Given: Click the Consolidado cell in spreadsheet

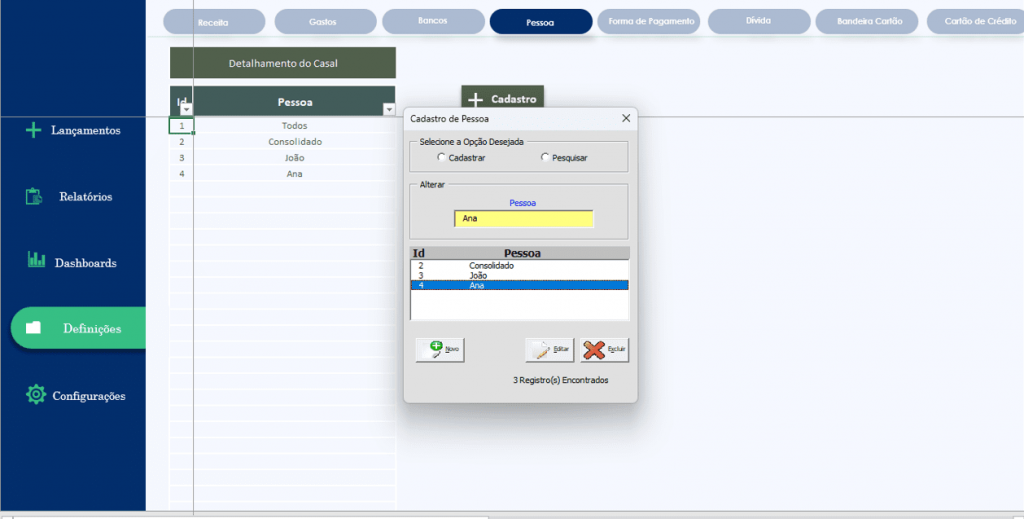Looking at the screenshot, I should tap(295, 142).
